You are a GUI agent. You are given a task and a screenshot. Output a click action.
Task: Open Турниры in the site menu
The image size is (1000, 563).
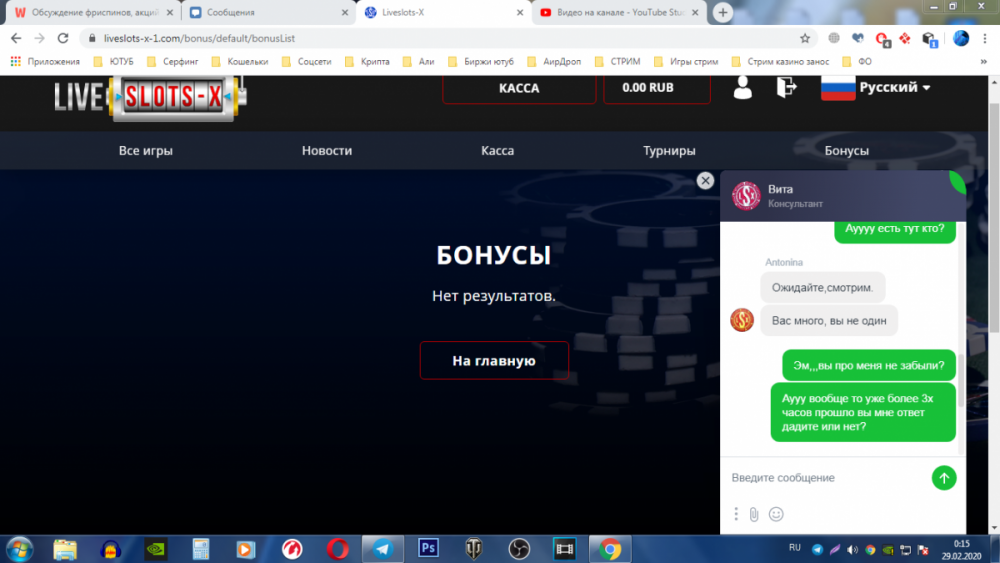[x=669, y=151]
